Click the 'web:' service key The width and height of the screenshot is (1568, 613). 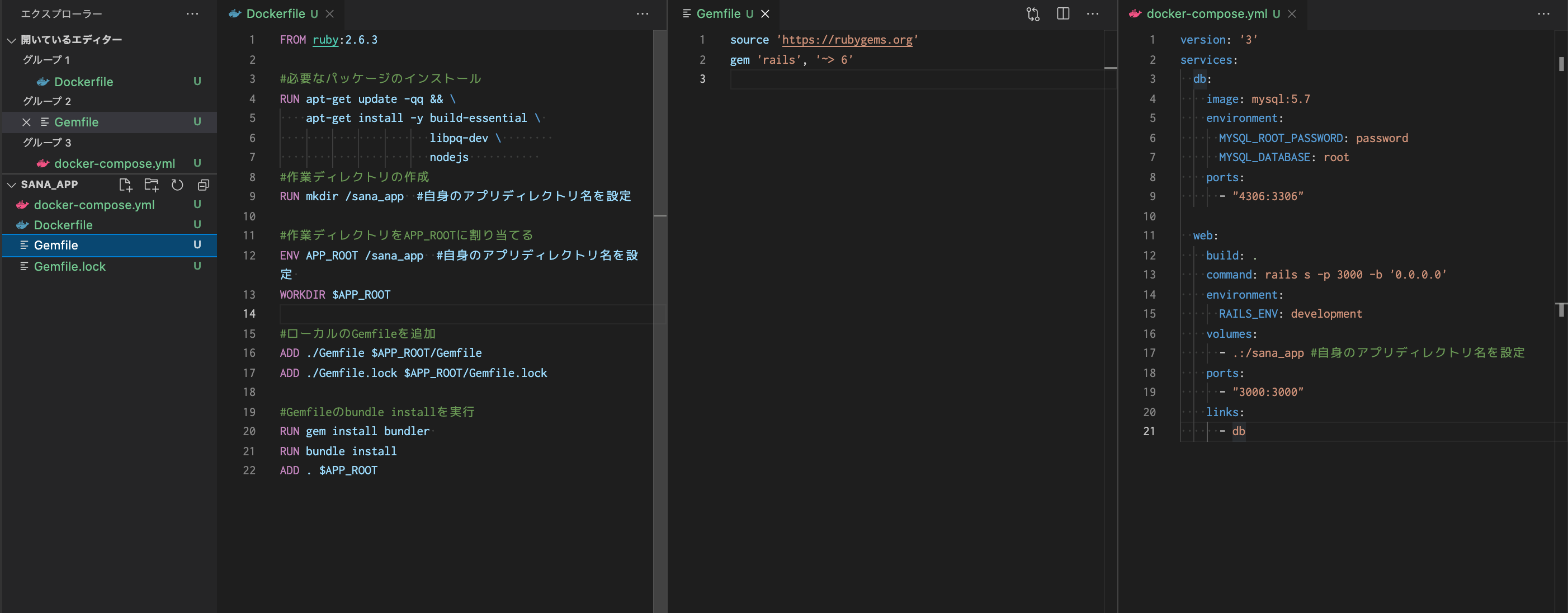click(1205, 235)
